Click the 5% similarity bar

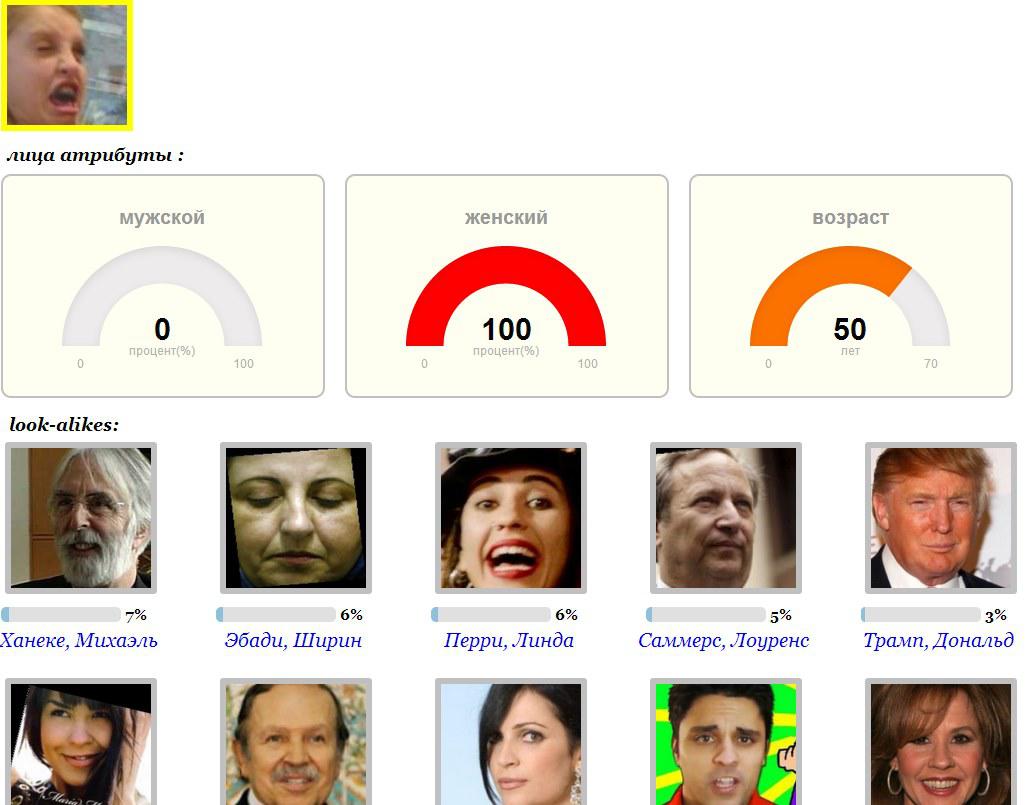tap(706, 615)
